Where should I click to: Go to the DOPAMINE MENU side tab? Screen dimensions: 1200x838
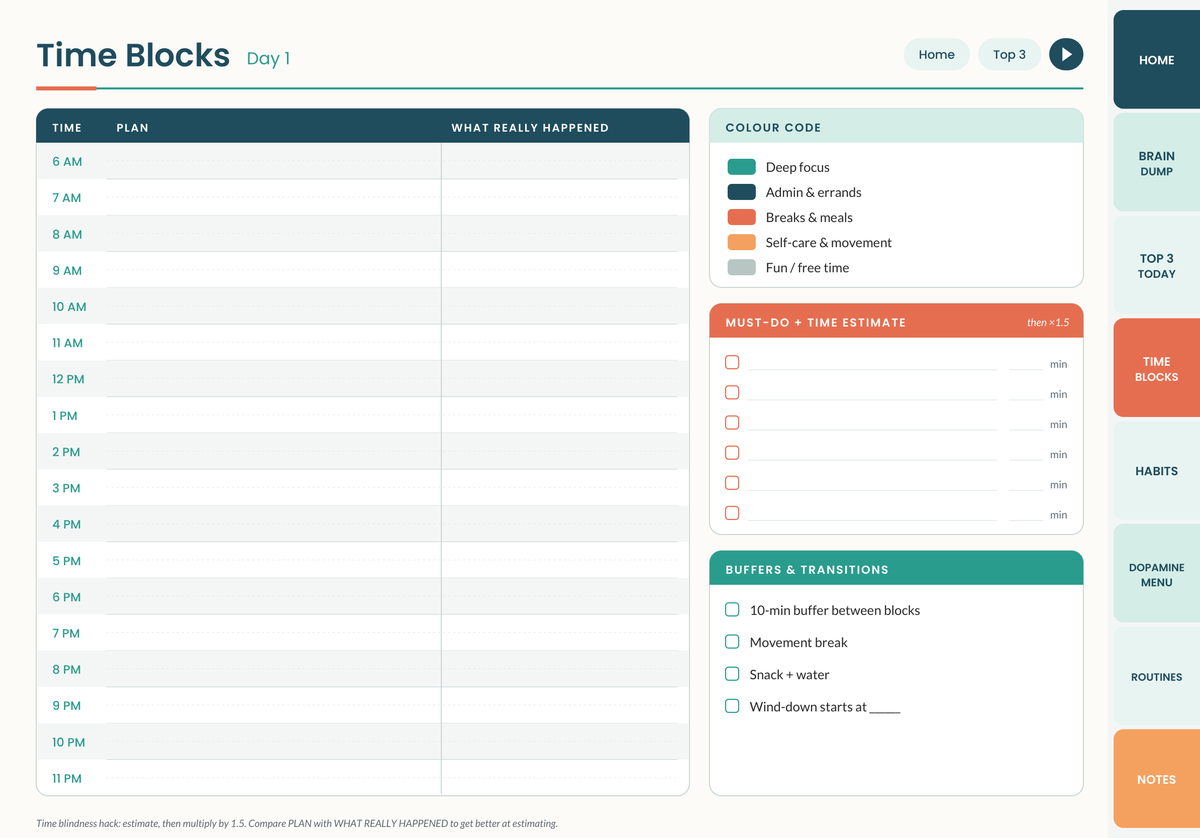[1156, 574]
